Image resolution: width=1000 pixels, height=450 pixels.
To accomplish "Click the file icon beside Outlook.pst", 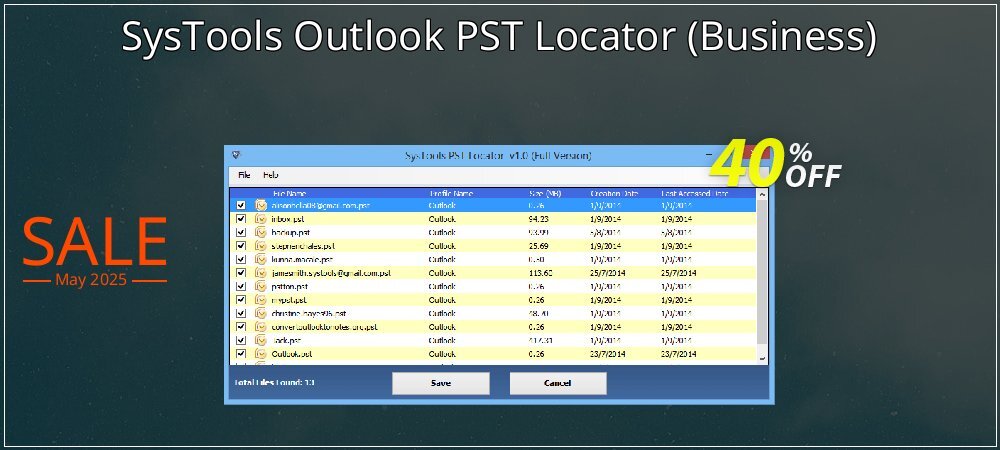I will click(260, 354).
